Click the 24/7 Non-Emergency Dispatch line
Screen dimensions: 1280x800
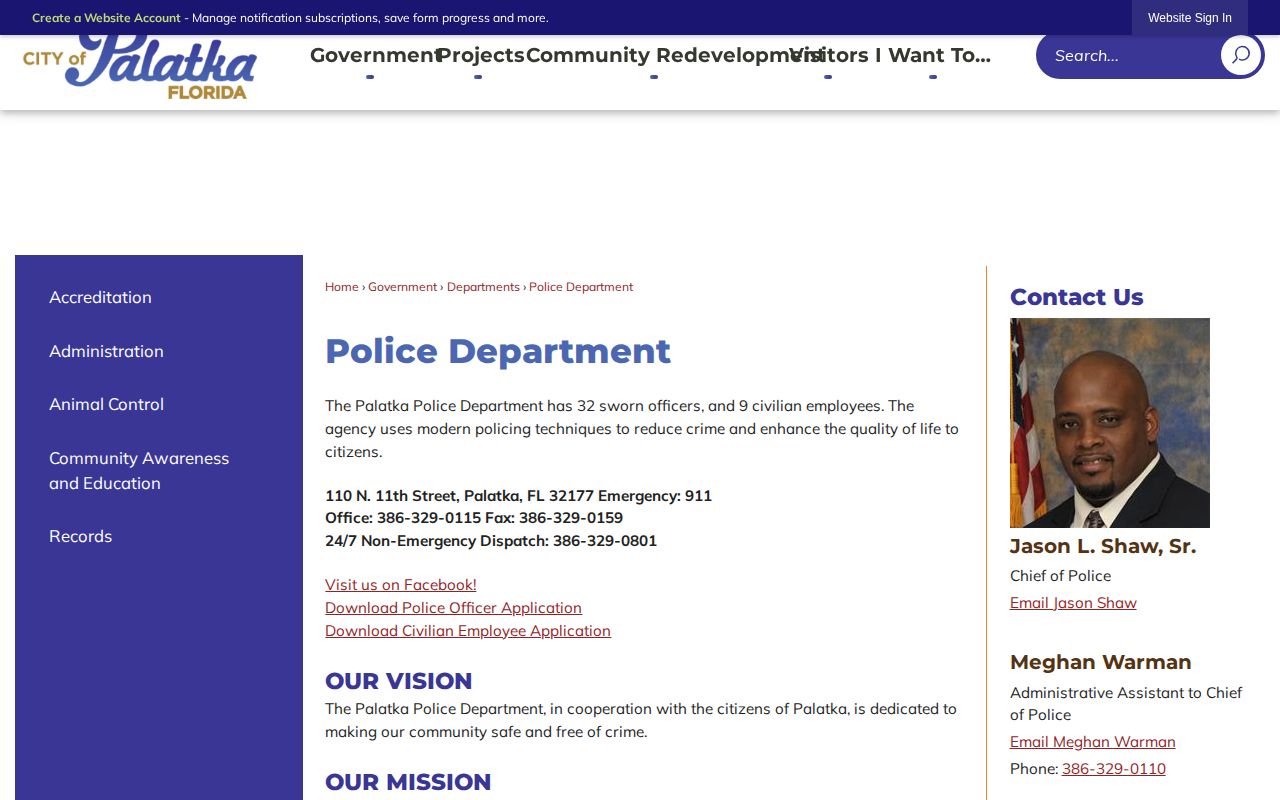[x=491, y=541]
